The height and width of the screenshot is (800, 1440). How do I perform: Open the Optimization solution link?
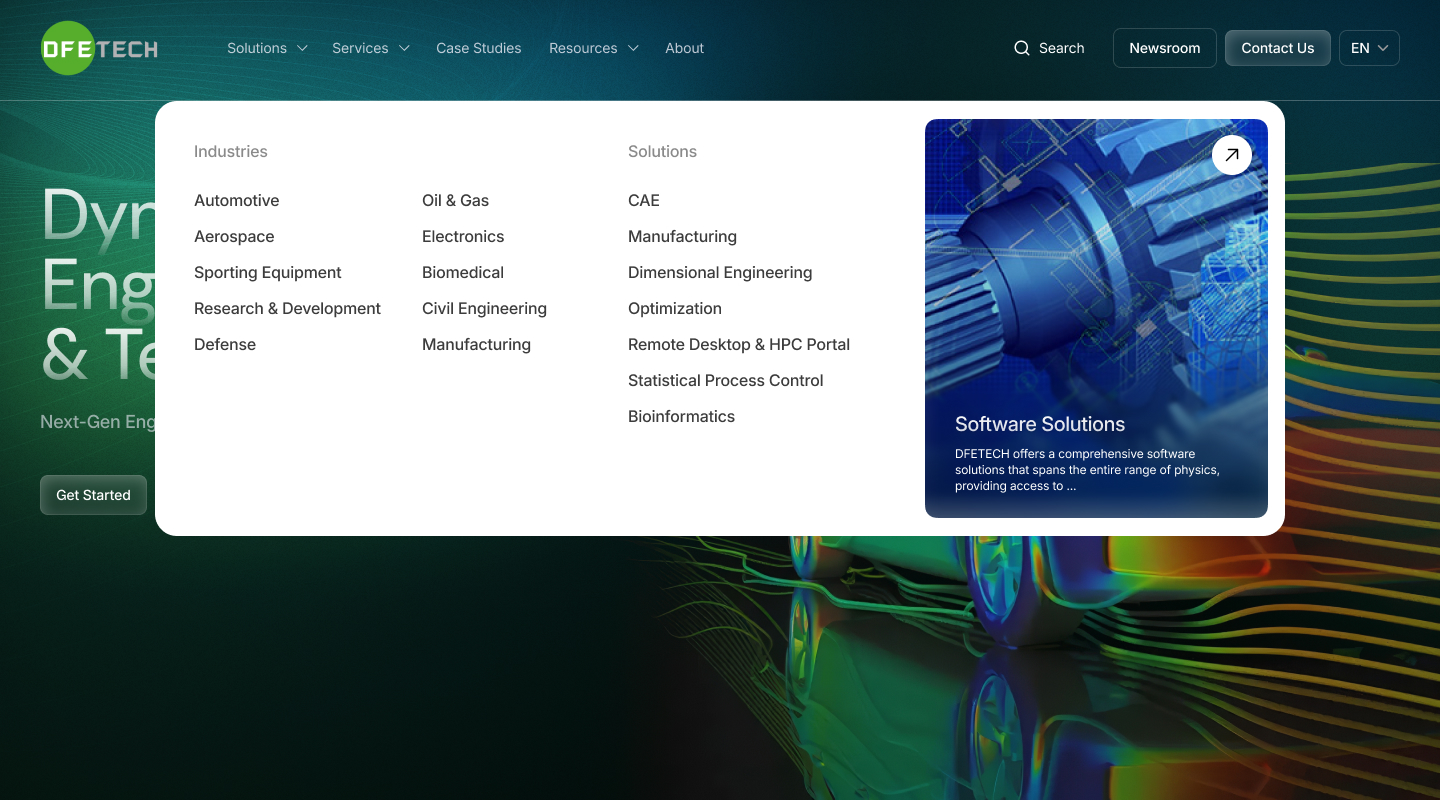point(675,308)
